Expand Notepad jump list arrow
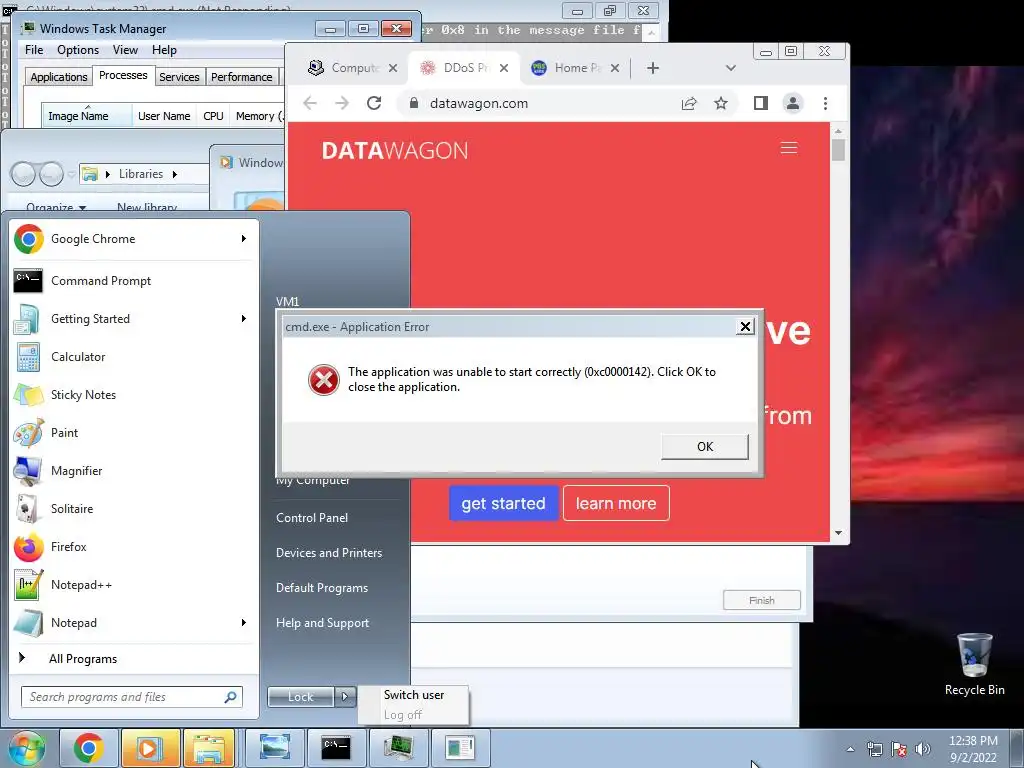Viewport: 1024px width, 768px height. (244, 622)
